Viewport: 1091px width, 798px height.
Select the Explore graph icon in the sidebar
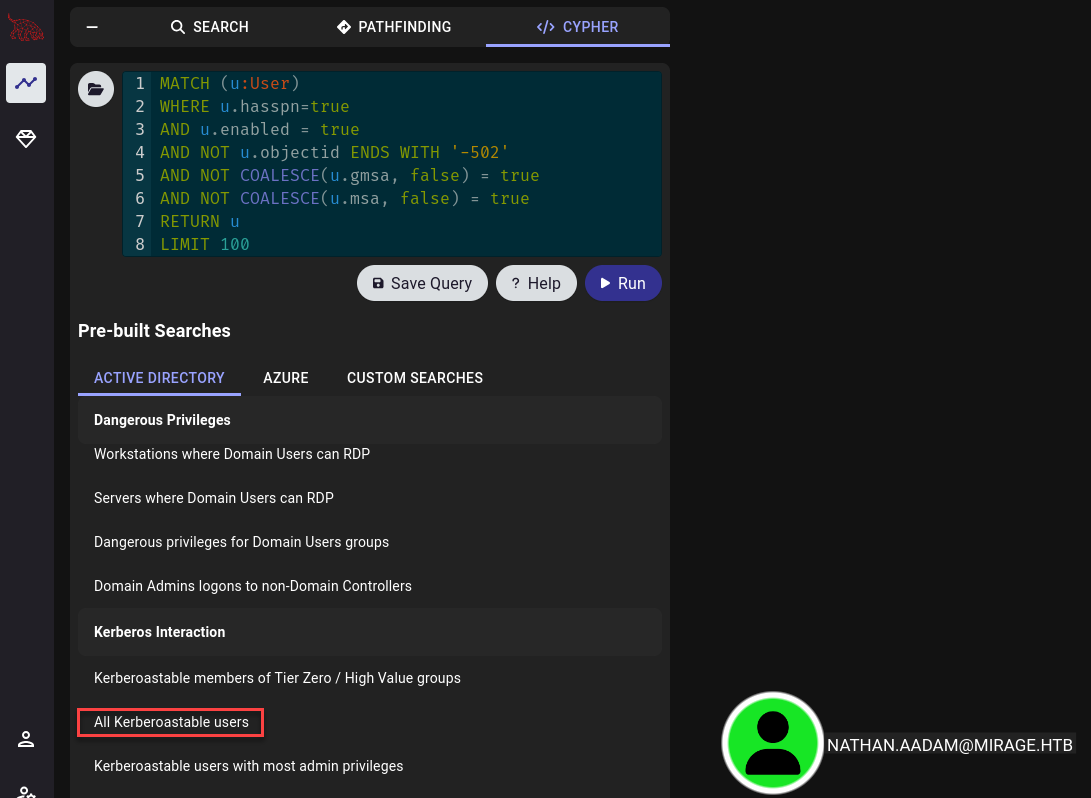pyautogui.click(x=26, y=83)
